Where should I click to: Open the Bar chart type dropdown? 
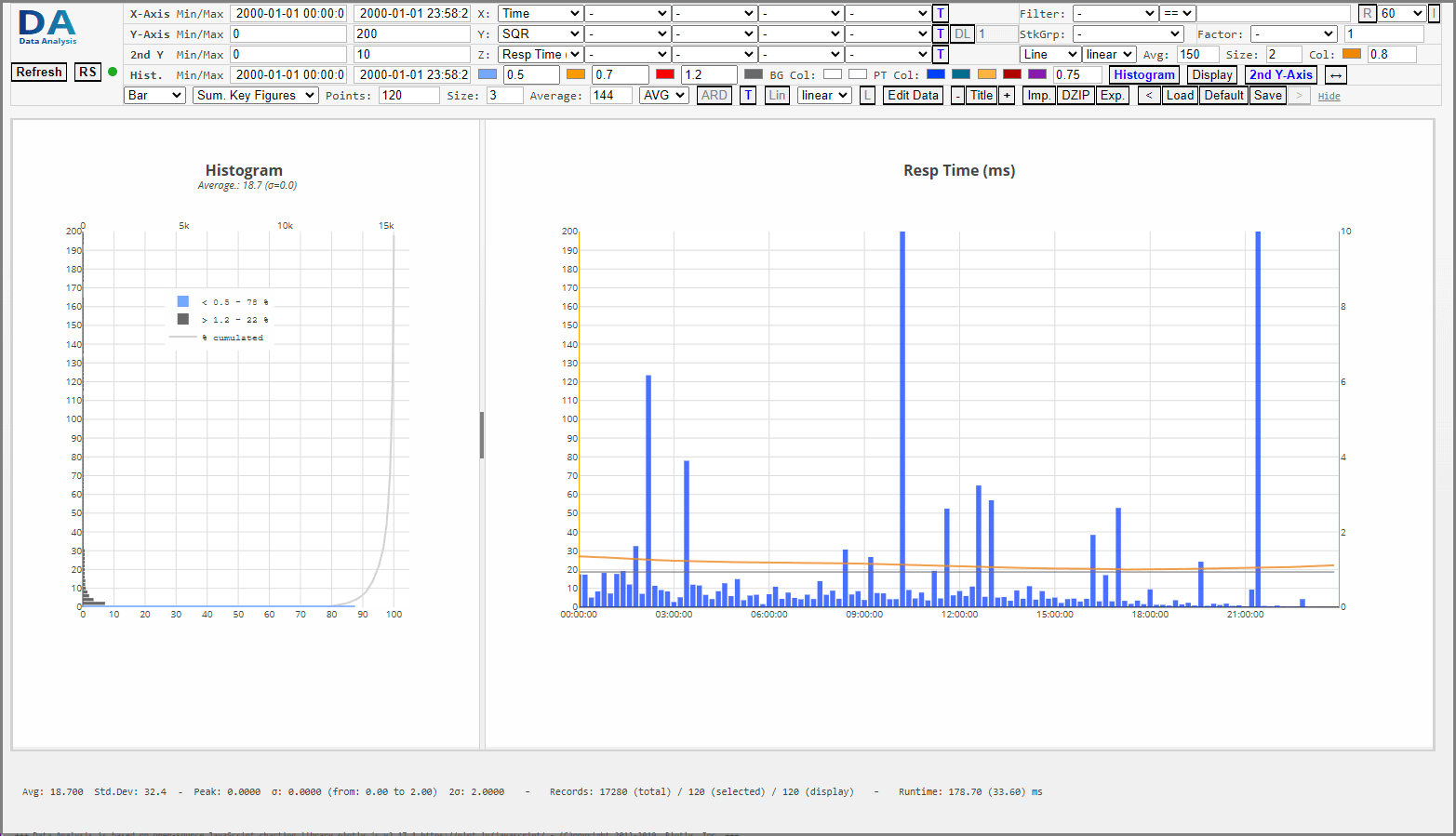tap(154, 95)
